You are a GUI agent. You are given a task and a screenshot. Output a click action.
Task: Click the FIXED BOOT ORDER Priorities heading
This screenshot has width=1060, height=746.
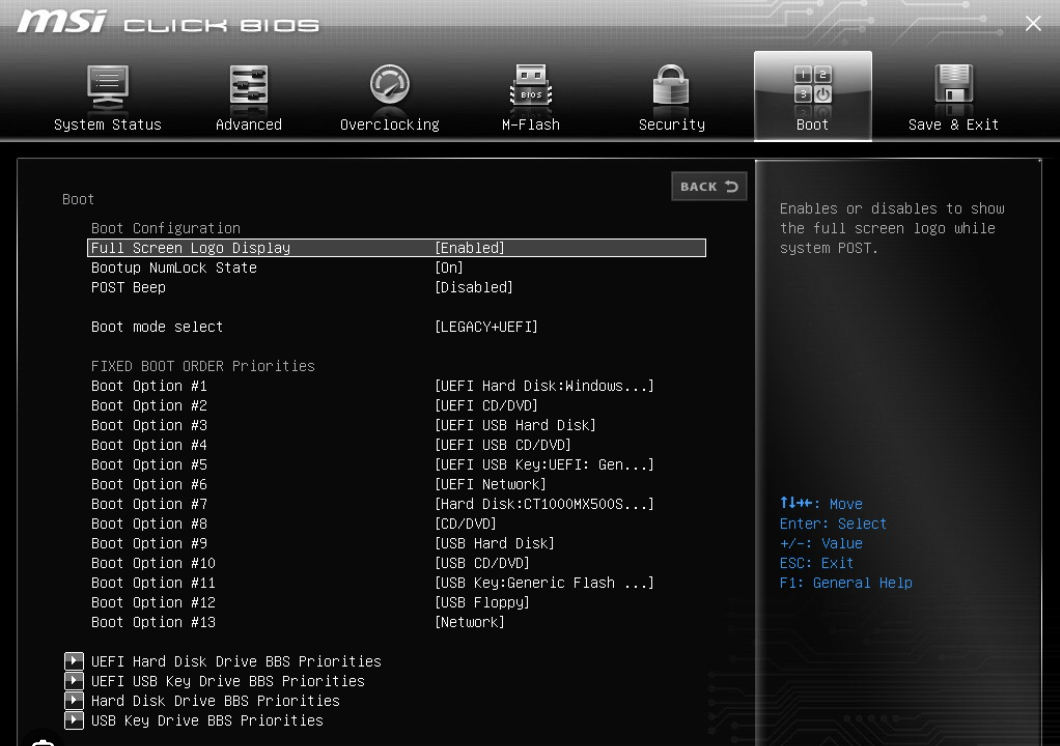203,366
